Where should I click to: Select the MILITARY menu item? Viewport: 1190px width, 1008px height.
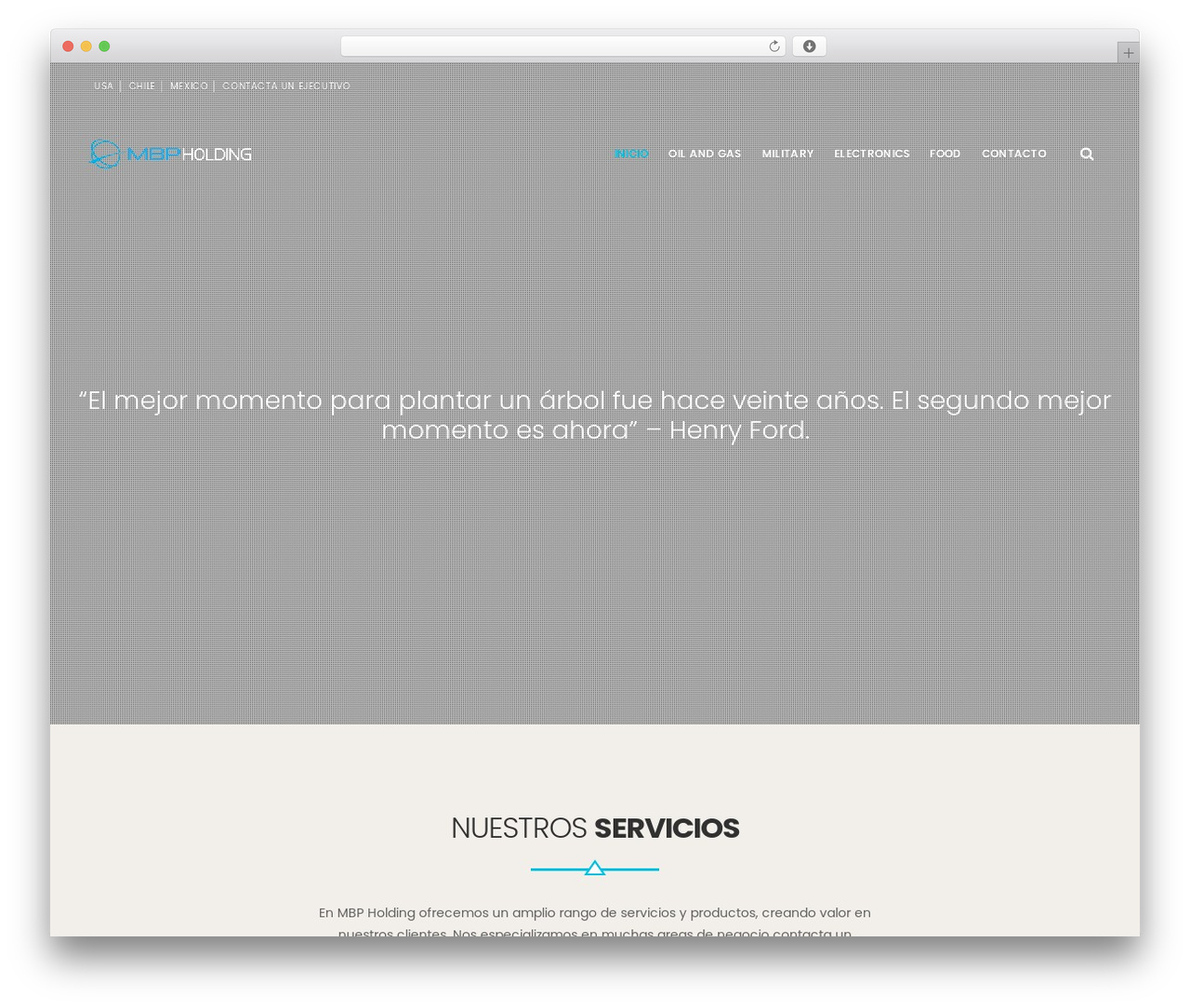click(787, 153)
